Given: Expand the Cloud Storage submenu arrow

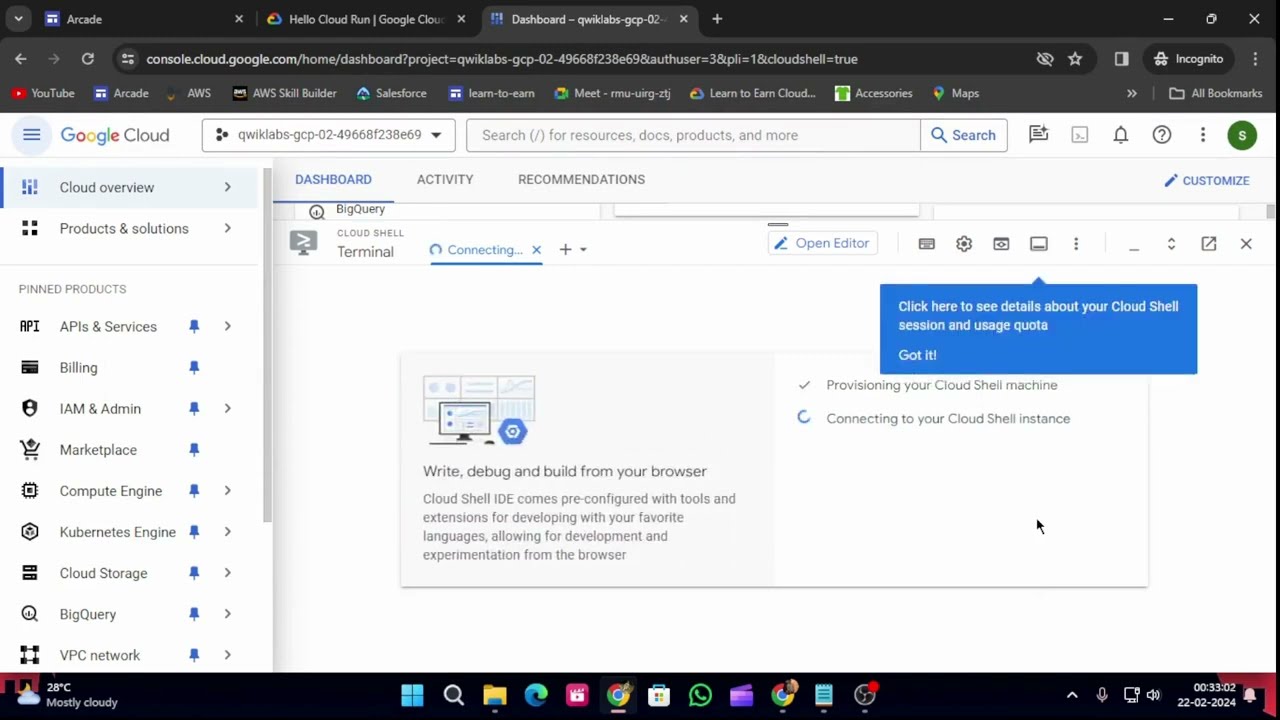Looking at the screenshot, I should point(227,572).
